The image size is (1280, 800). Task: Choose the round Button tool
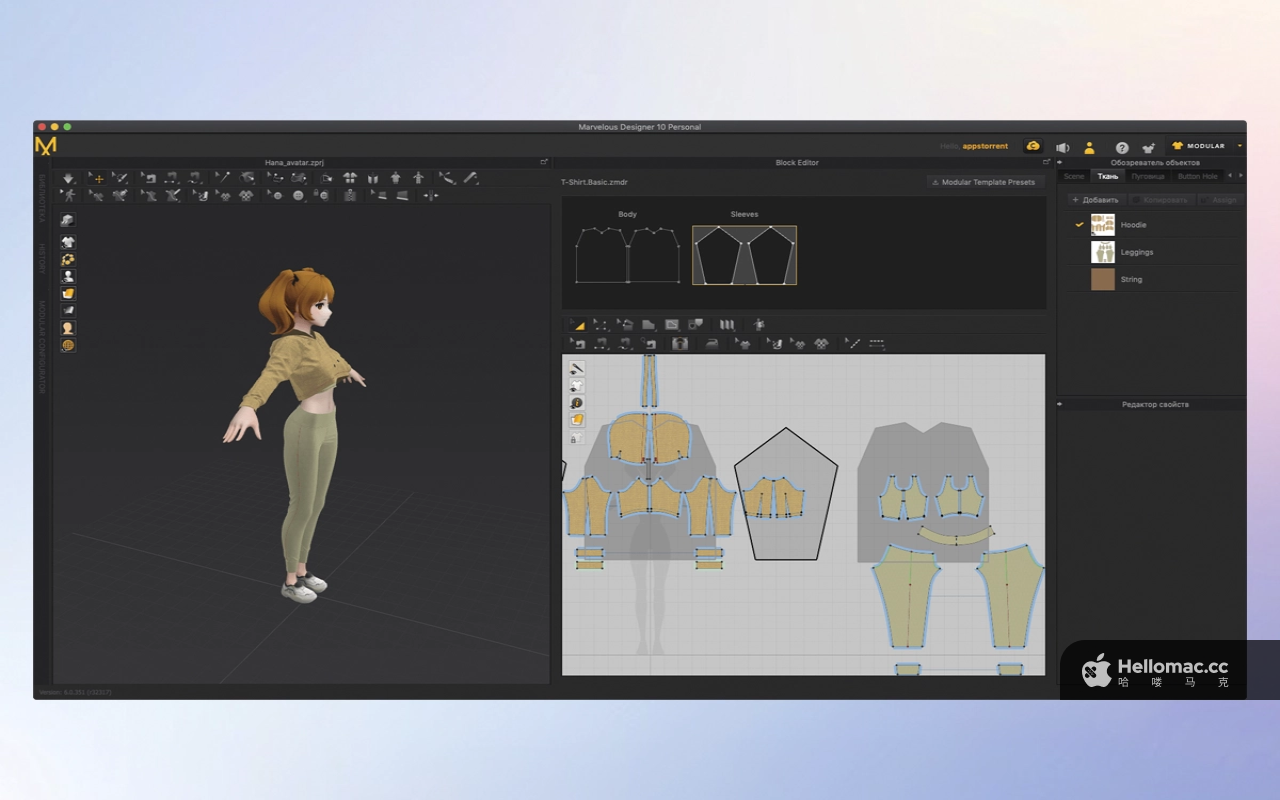[299, 196]
